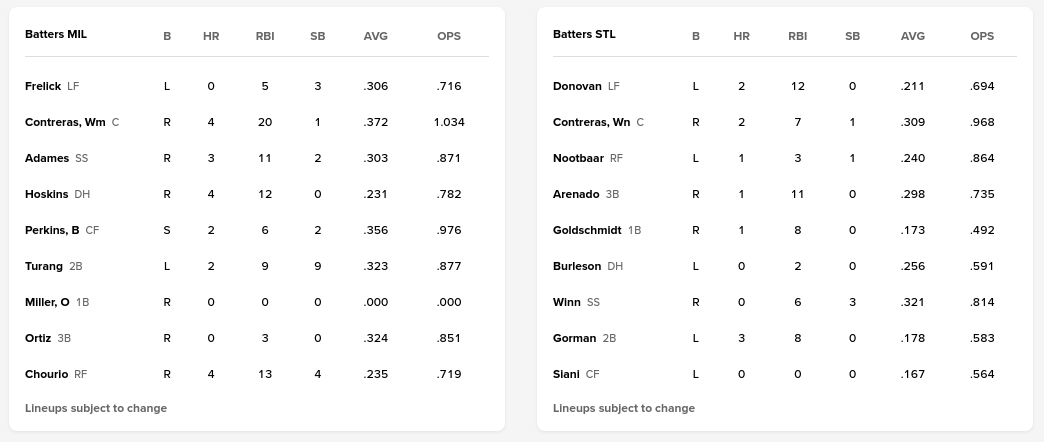Click Perkins, B in the lineup

[52, 230]
